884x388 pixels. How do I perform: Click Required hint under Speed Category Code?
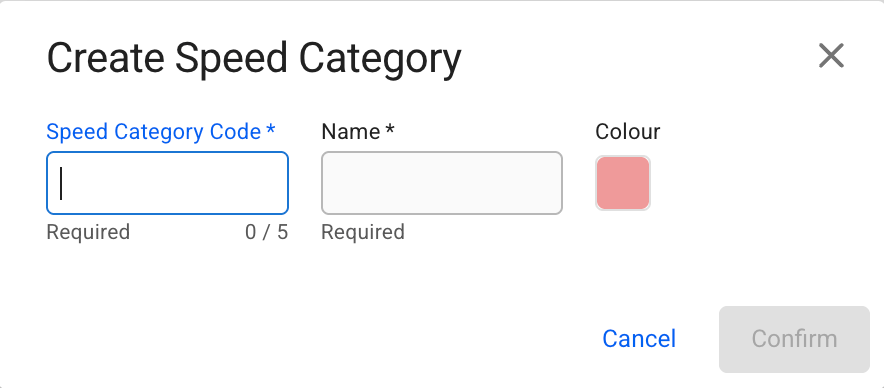[x=88, y=232]
